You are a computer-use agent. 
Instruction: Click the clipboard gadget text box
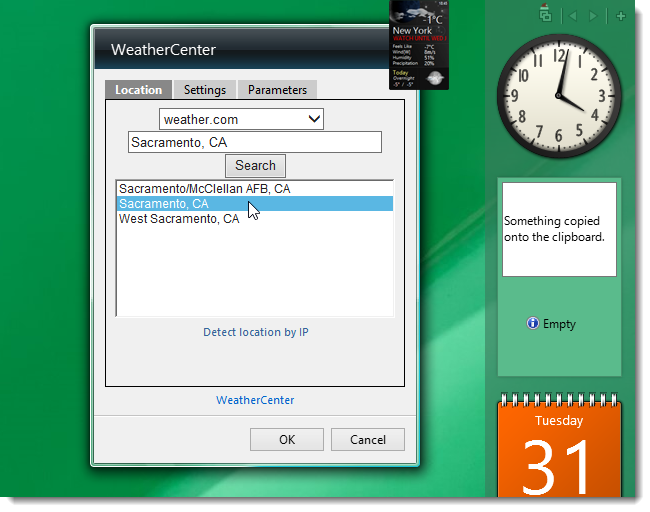coord(559,229)
